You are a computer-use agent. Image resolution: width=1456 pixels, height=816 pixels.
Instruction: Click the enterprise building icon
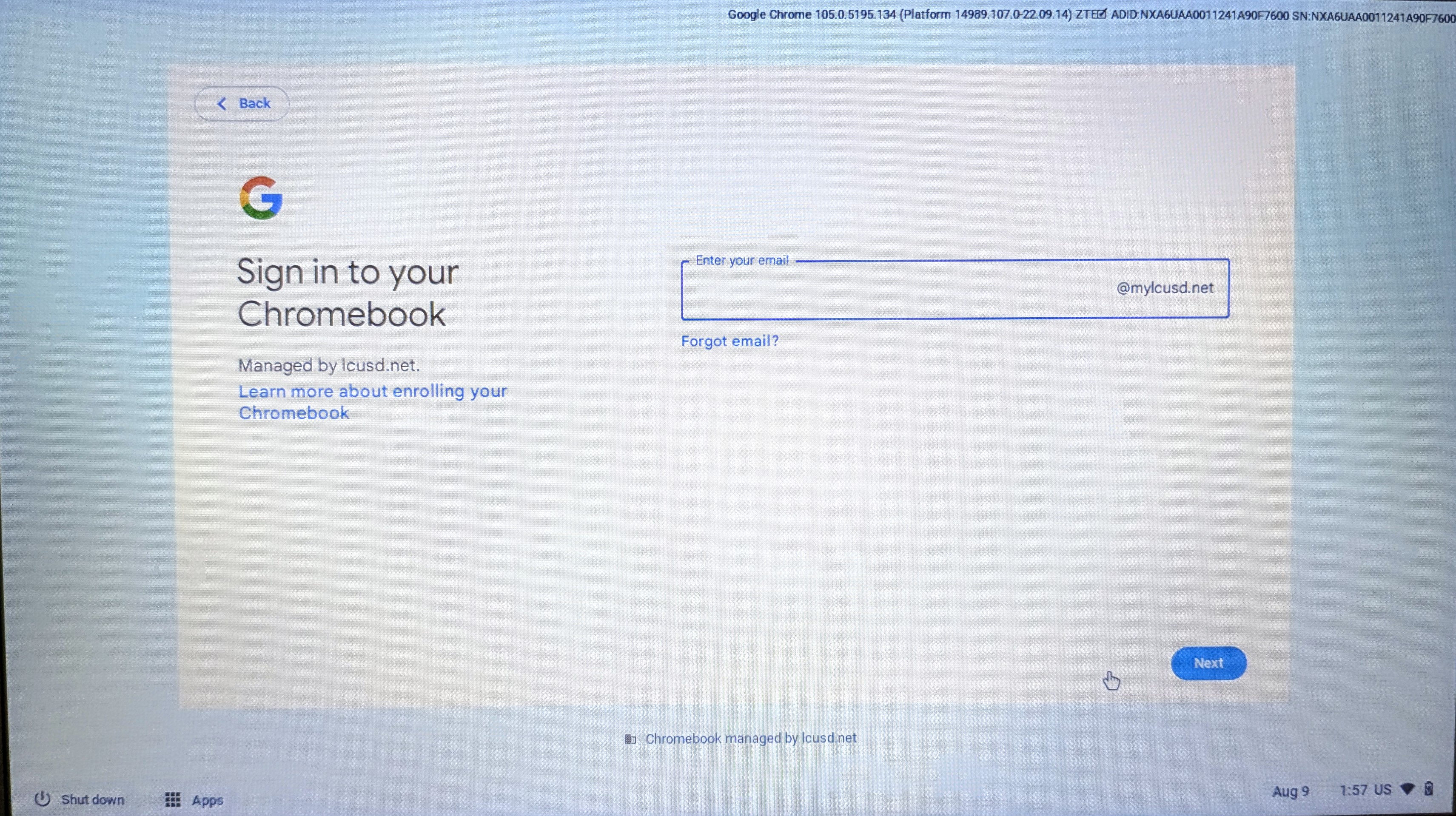(630, 739)
